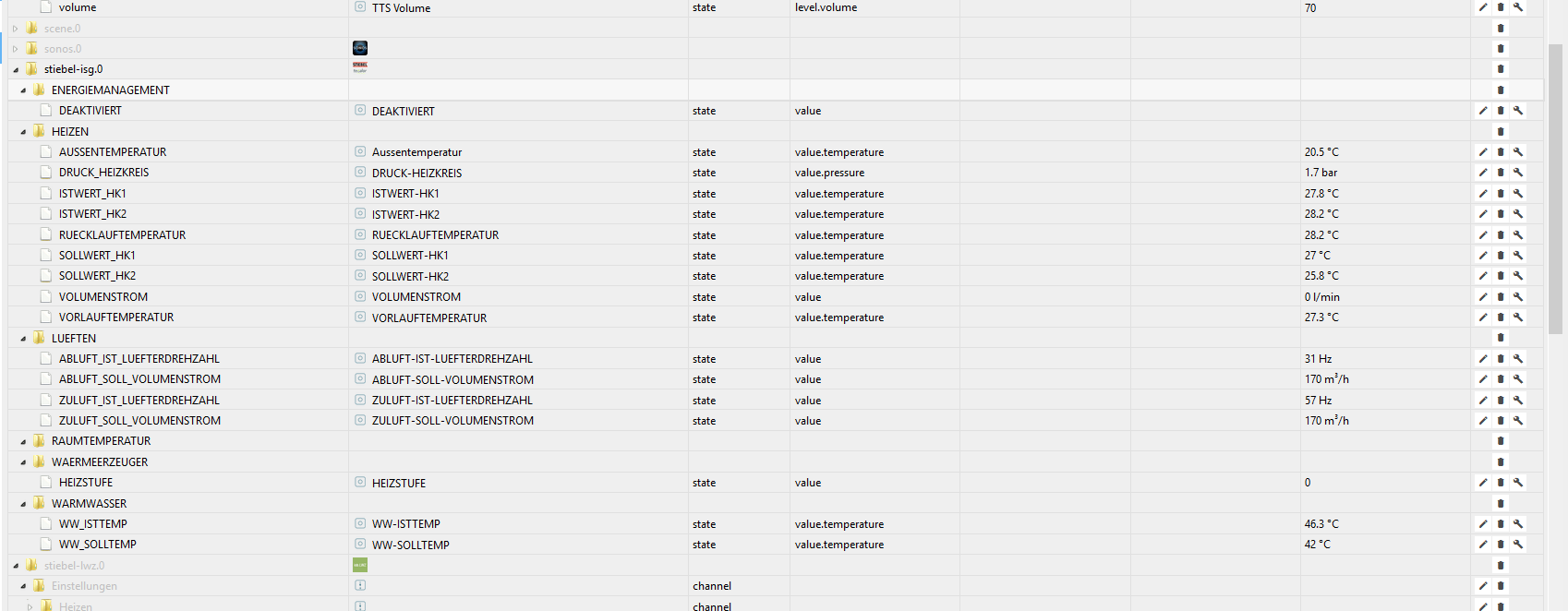
Task: Collapse the stiebel-isg.0 tree node
Action: pyautogui.click(x=16, y=70)
